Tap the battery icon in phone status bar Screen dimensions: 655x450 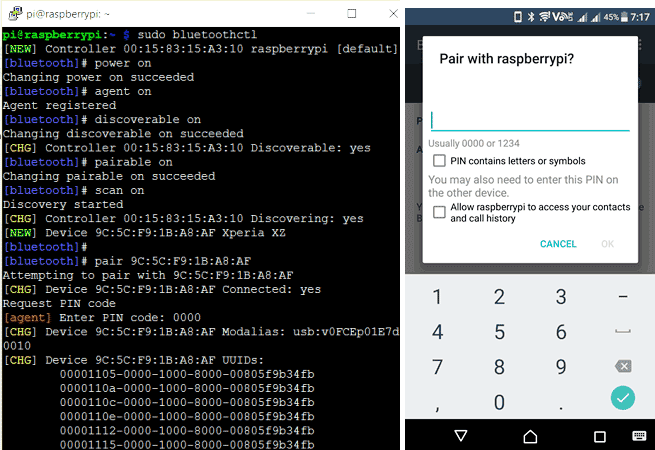[624, 17]
